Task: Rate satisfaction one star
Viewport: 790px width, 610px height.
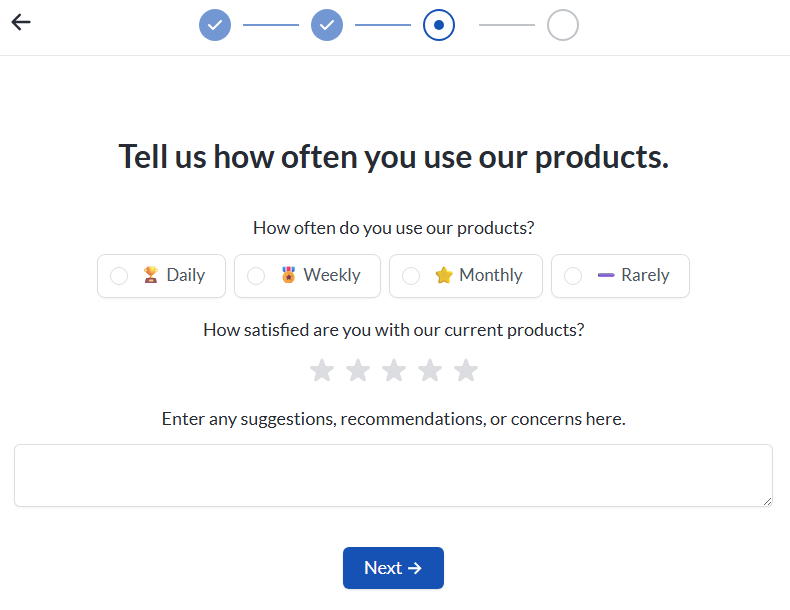Action: (x=322, y=371)
